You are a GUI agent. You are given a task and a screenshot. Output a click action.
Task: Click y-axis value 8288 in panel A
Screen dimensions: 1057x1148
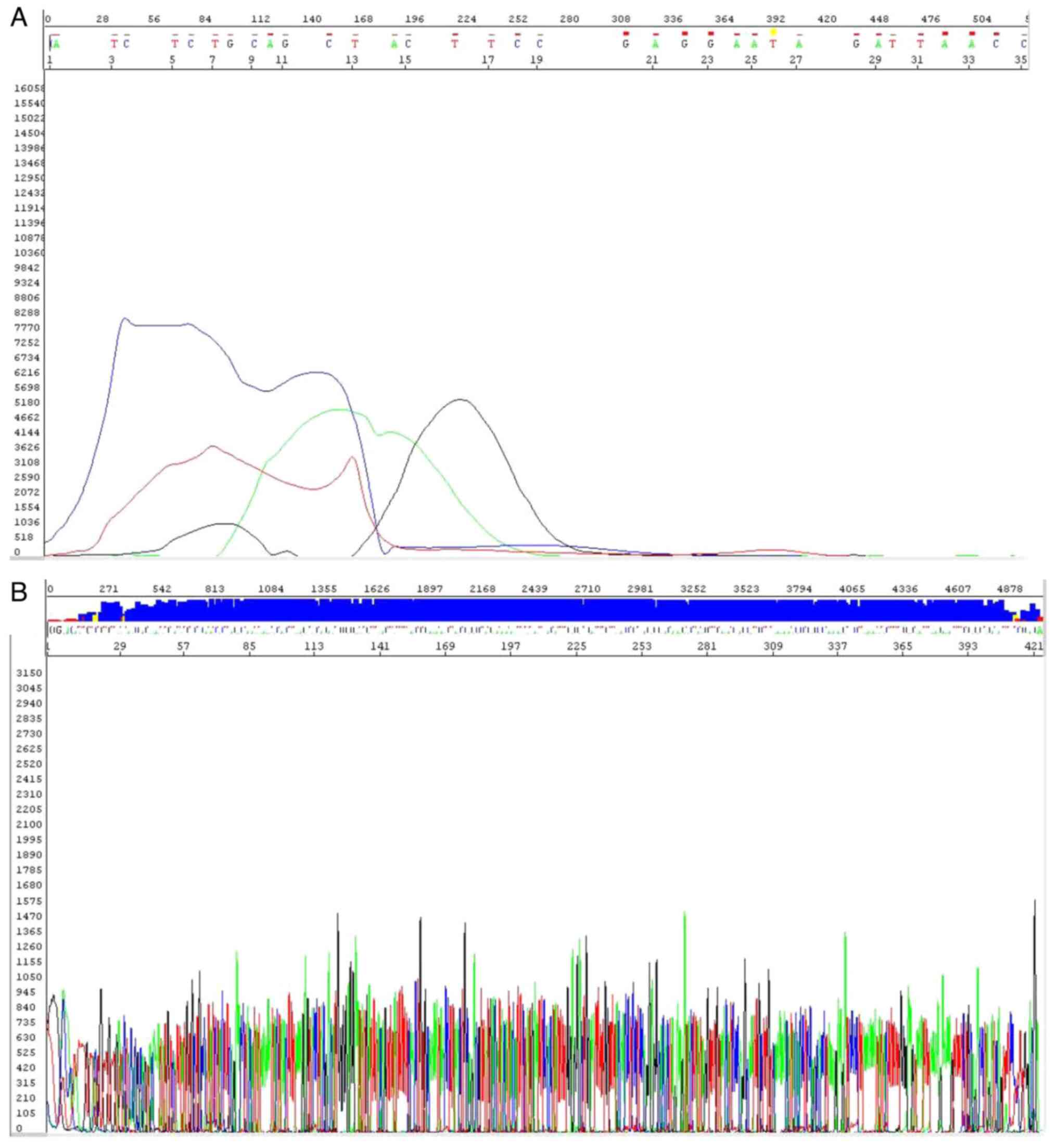28,313
